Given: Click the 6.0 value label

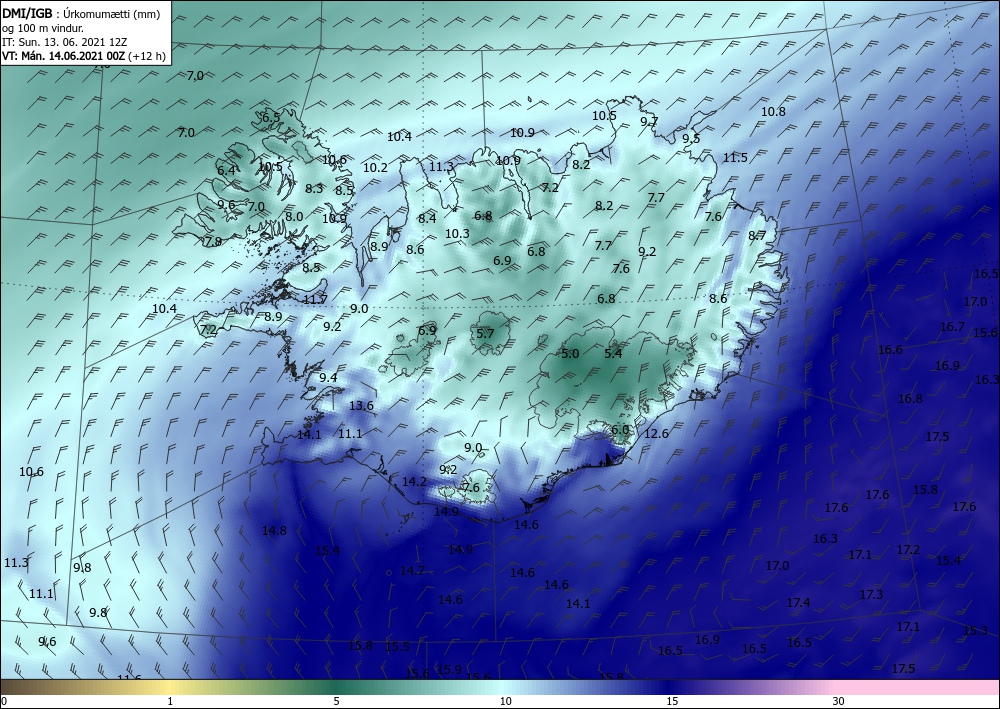Looking at the screenshot, I should (x=620, y=430).
